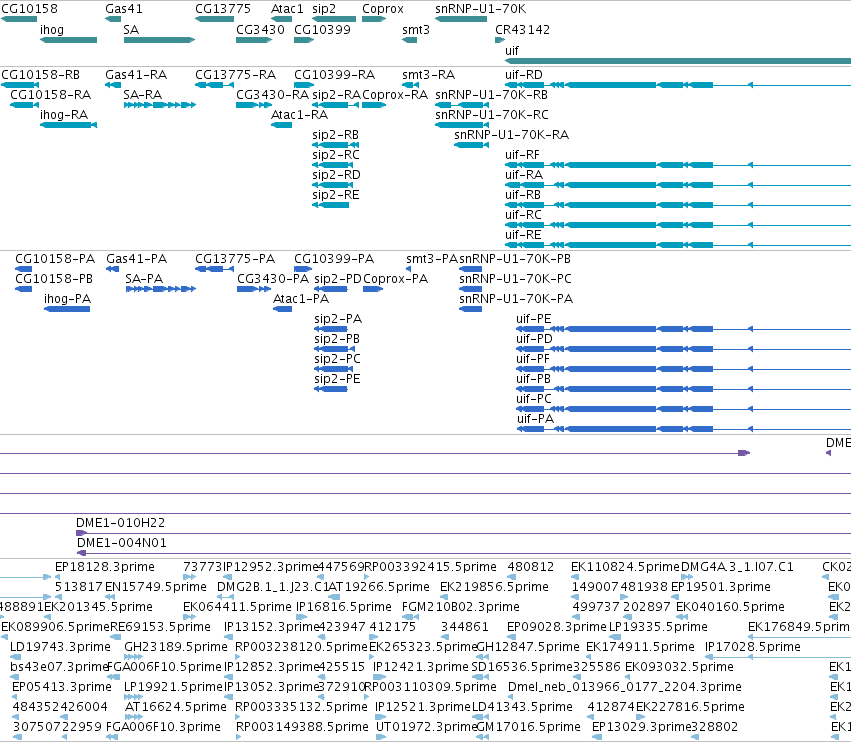Select the DME1-010H22 clone label
Screen dimensions: 851x742
[x=120, y=523]
